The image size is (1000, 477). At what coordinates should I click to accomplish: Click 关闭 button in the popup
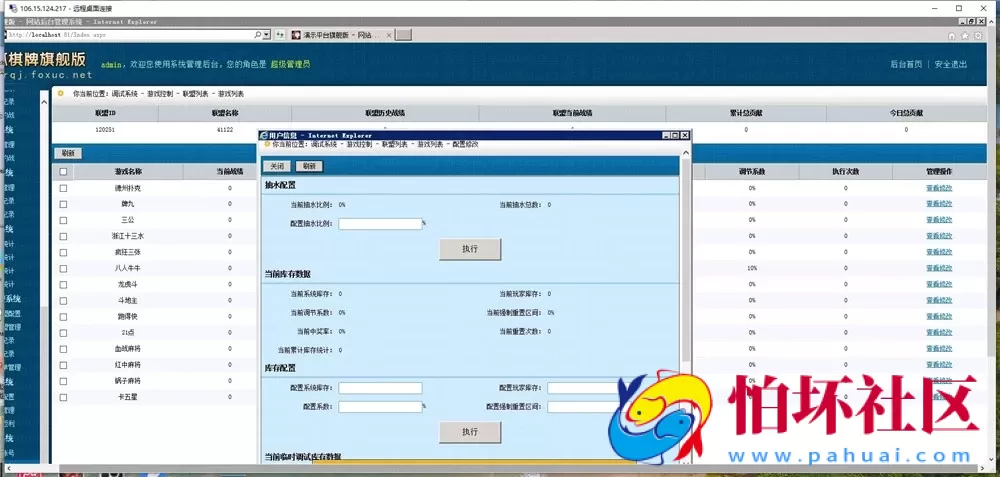(x=277, y=166)
